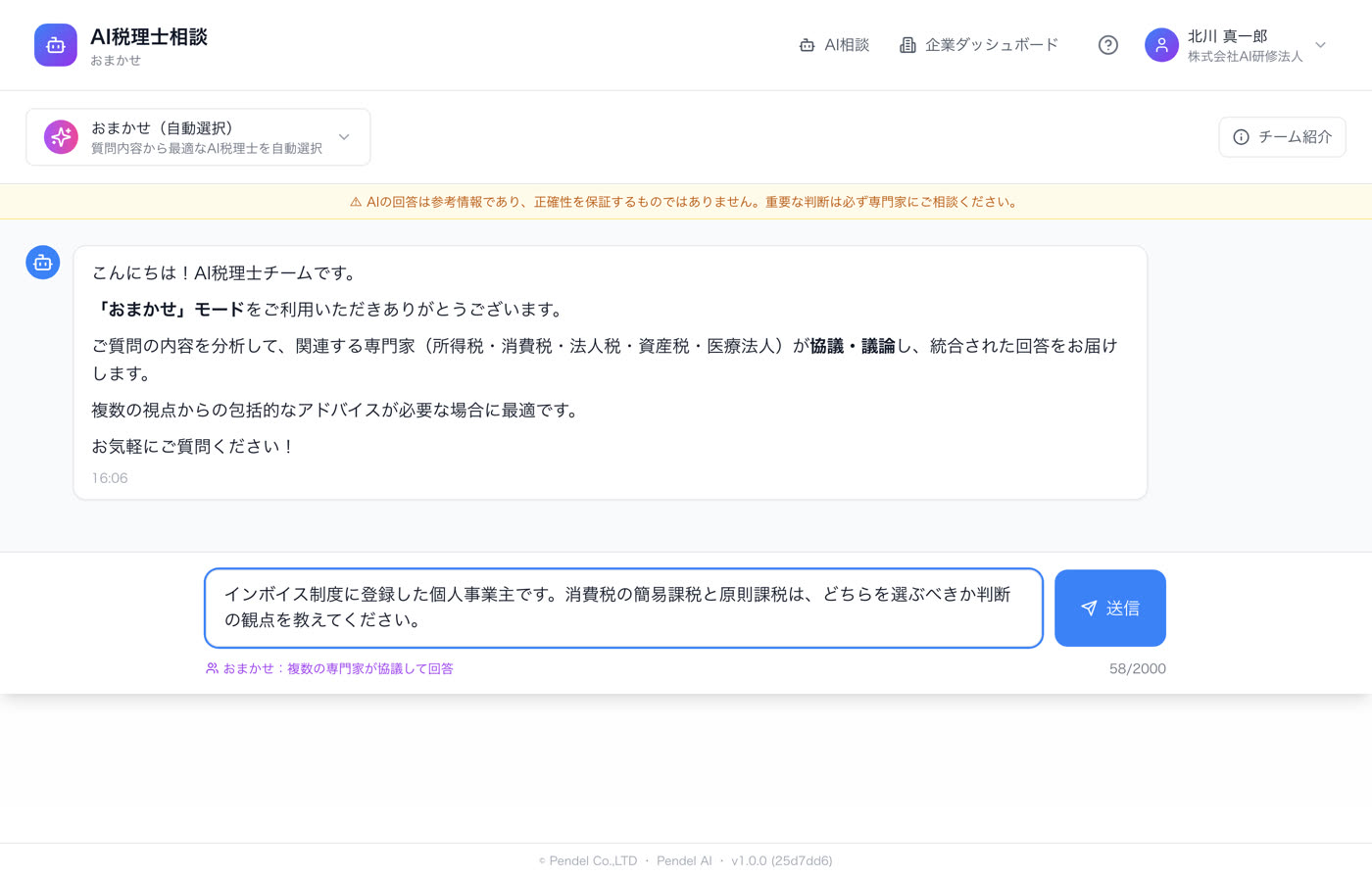The image size is (1372, 878).
Task: Click the sparkle おまかせ mode icon
Action: (x=61, y=137)
